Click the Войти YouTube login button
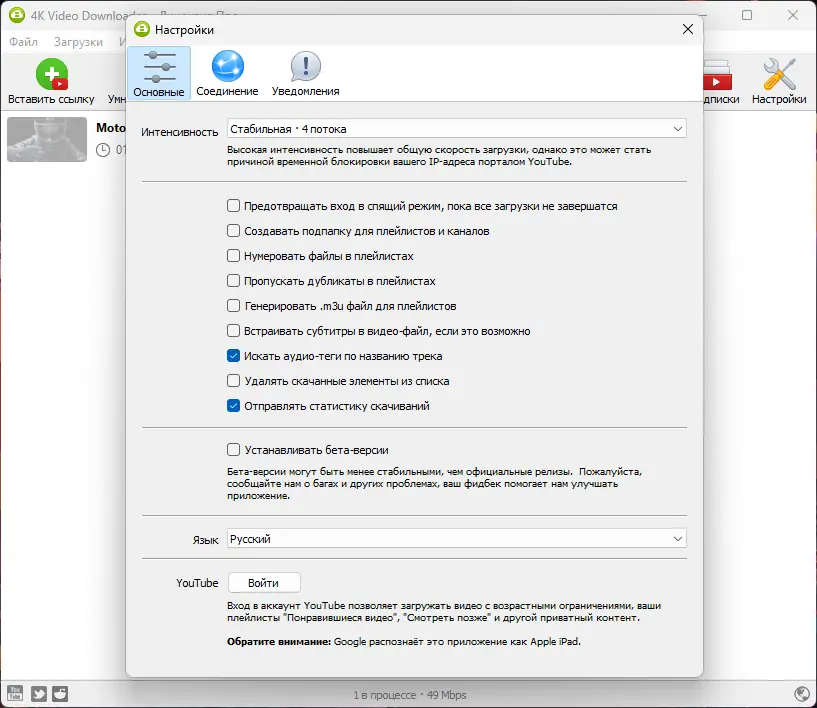The image size is (817, 708). (x=264, y=583)
